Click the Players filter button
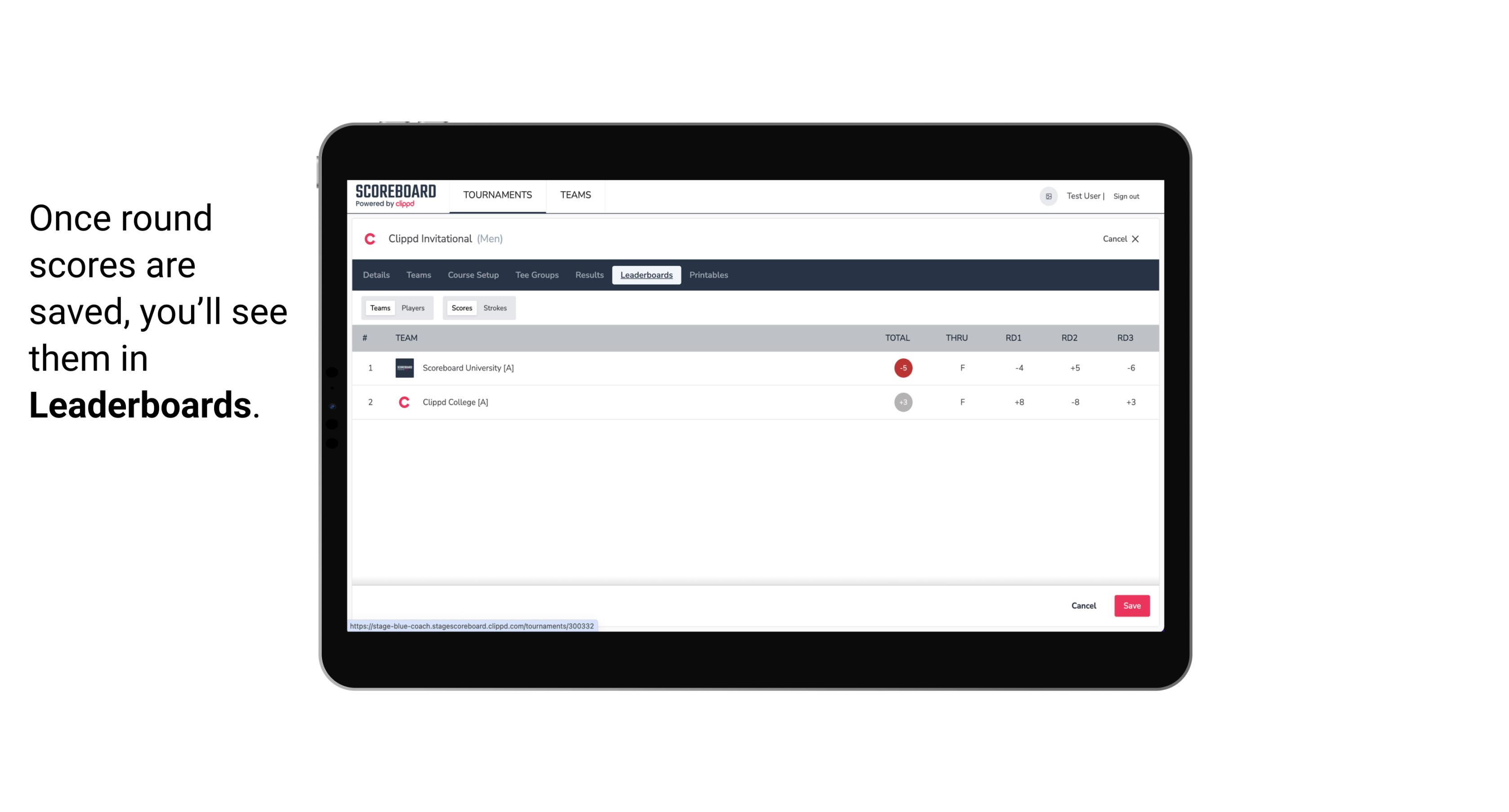 pos(413,308)
